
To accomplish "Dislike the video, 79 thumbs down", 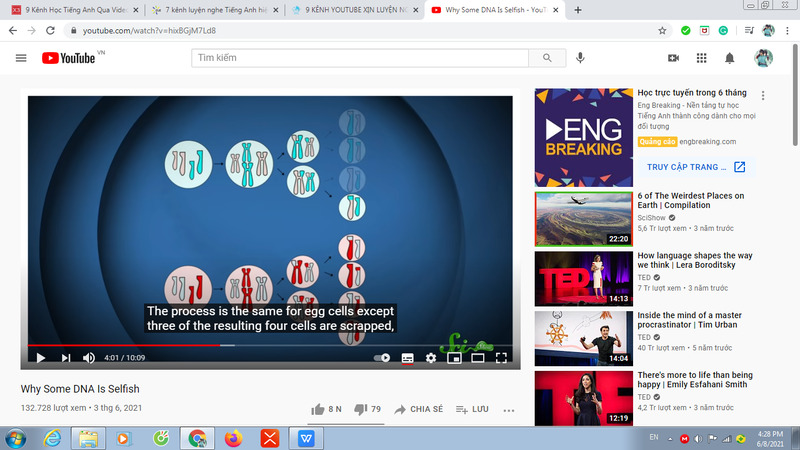I will point(368,409).
